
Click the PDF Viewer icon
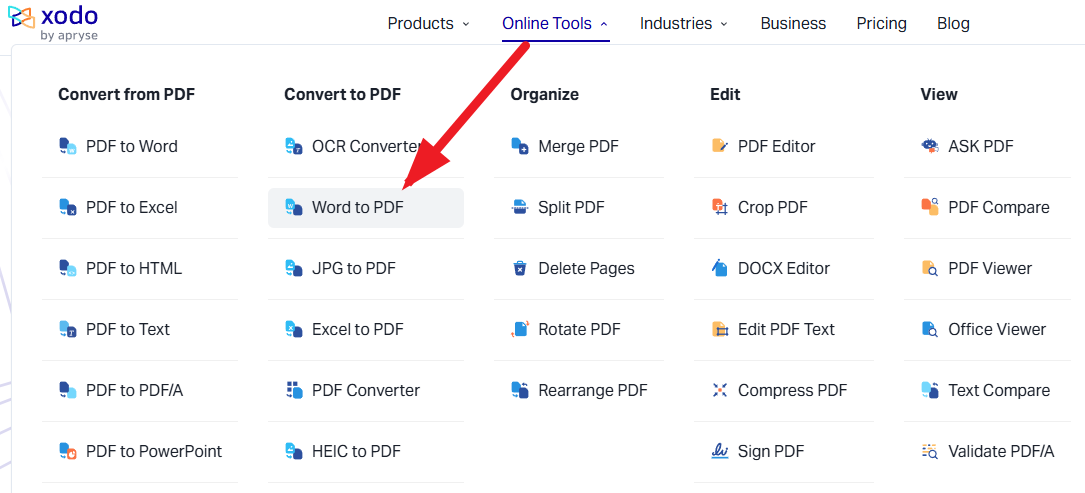930,268
